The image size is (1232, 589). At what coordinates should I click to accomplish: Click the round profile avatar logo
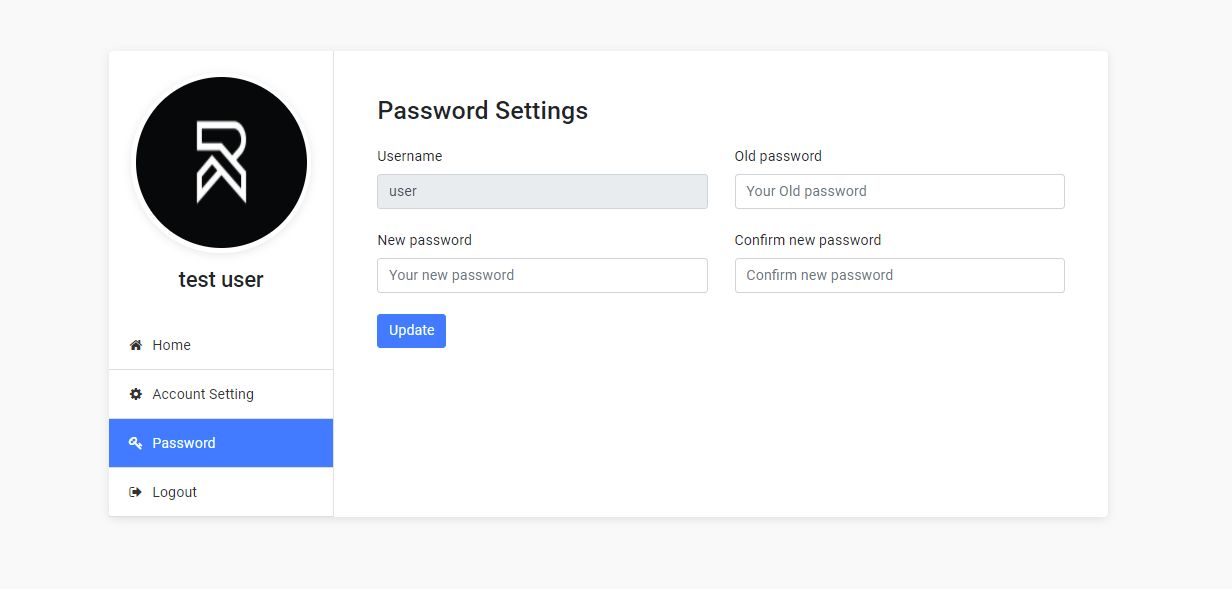click(221, 162)
